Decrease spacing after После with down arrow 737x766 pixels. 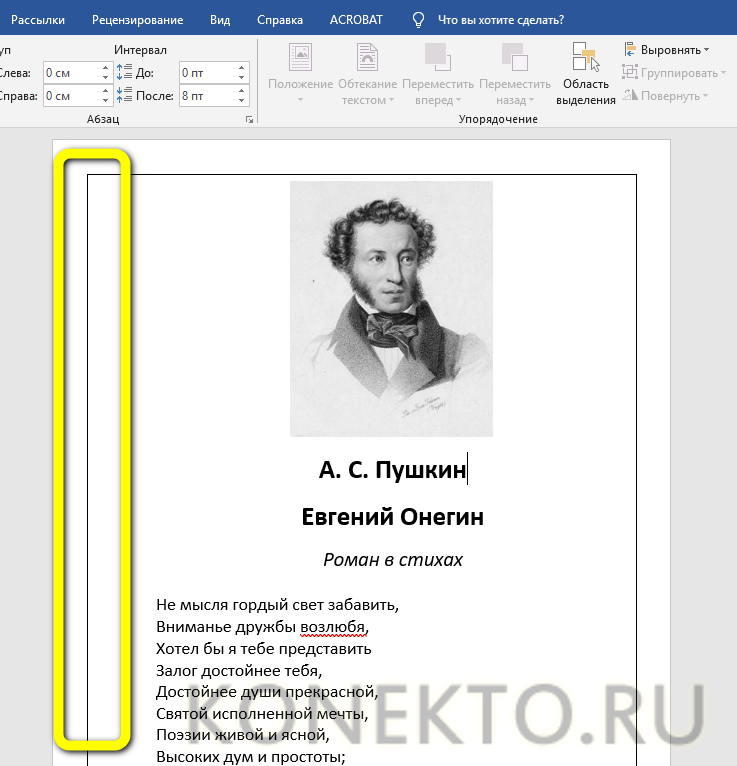[x=242, y=101]
